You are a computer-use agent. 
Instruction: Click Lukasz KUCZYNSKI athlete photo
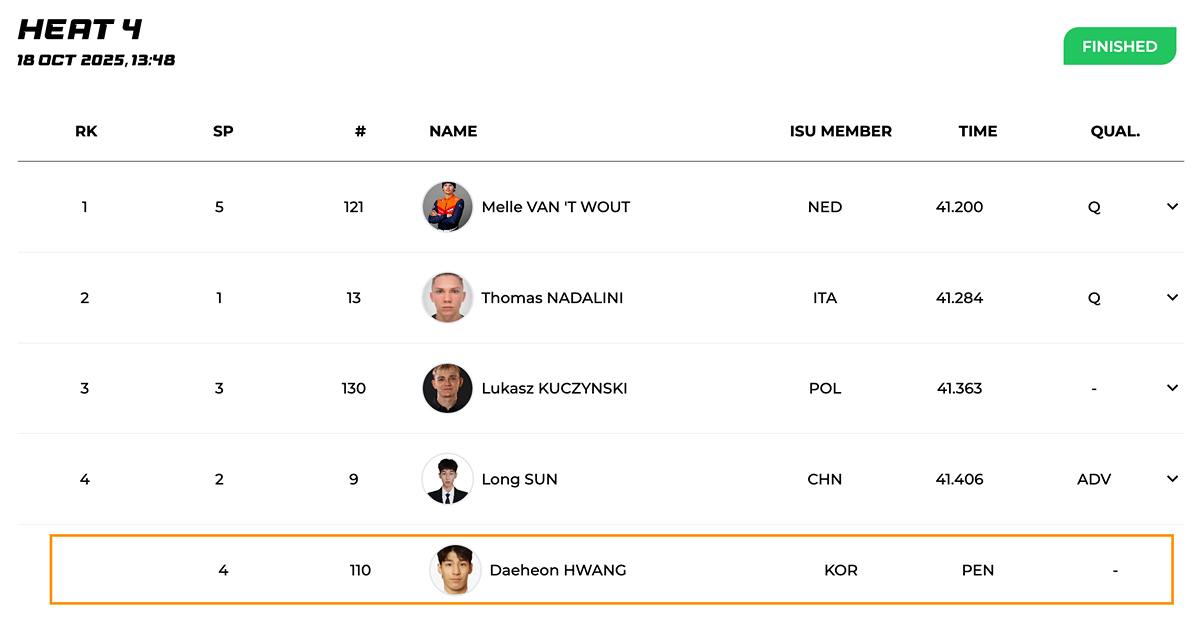click(447, 388)
